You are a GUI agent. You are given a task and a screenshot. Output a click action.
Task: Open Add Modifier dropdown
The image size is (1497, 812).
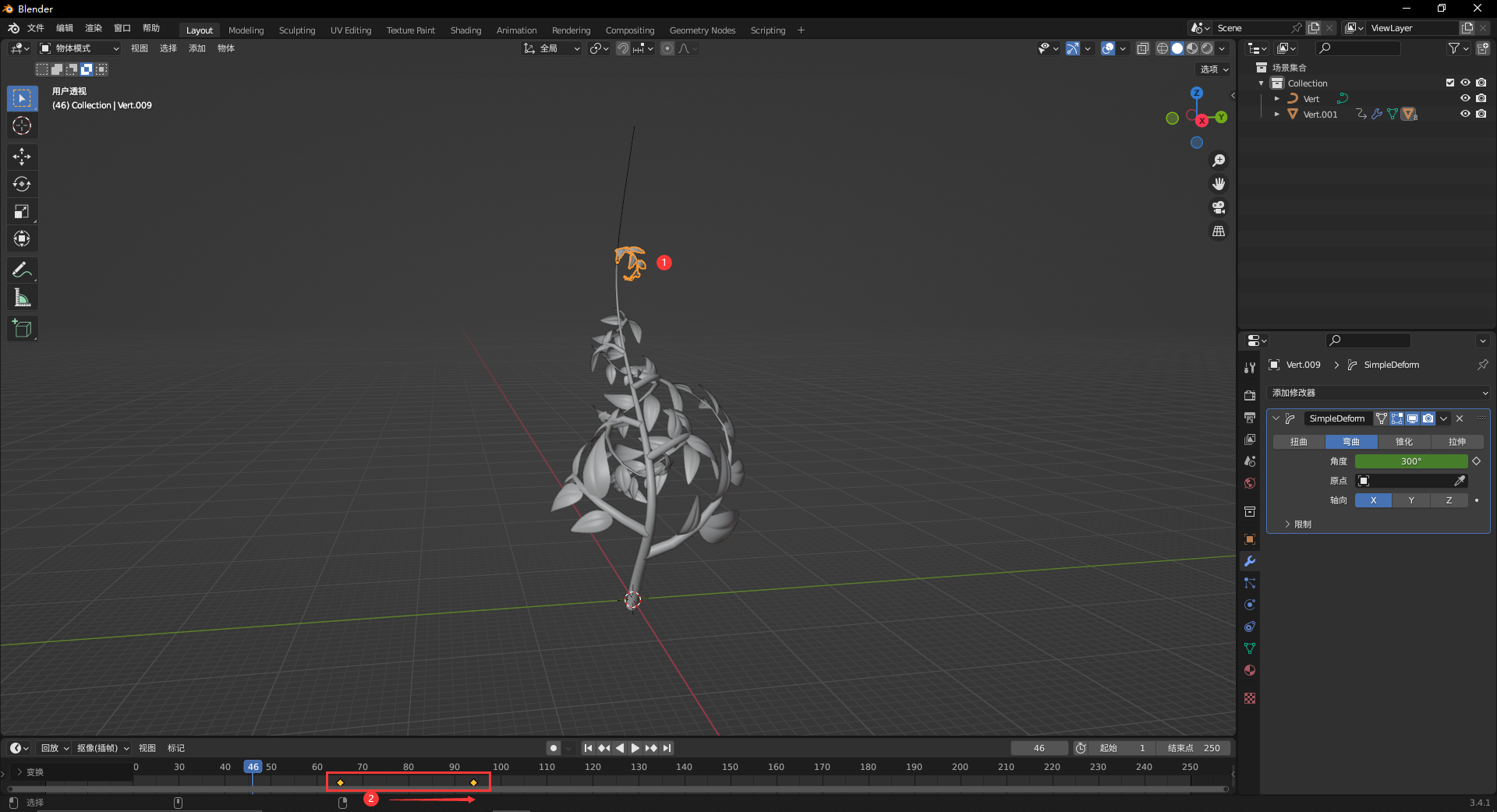pyautogui.click(x=1378, y=393)
